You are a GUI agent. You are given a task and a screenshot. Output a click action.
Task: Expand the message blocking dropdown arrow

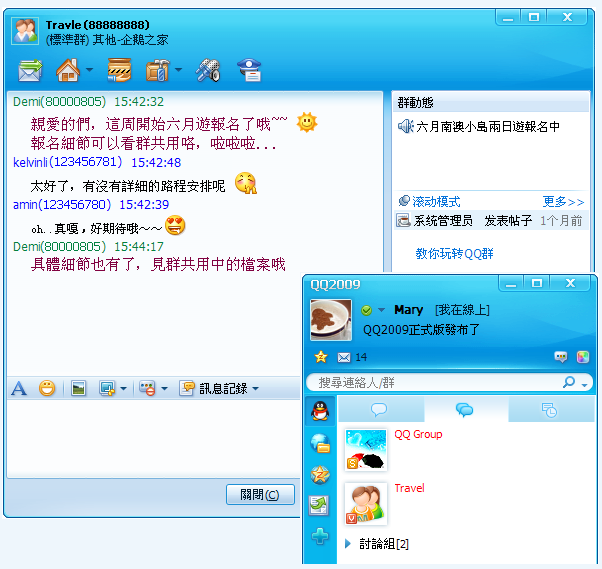coord(164,389)
